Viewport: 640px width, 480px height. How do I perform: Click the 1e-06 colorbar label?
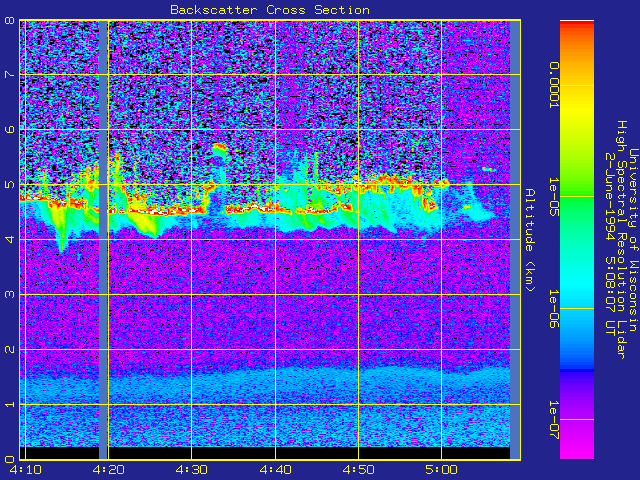553,309
